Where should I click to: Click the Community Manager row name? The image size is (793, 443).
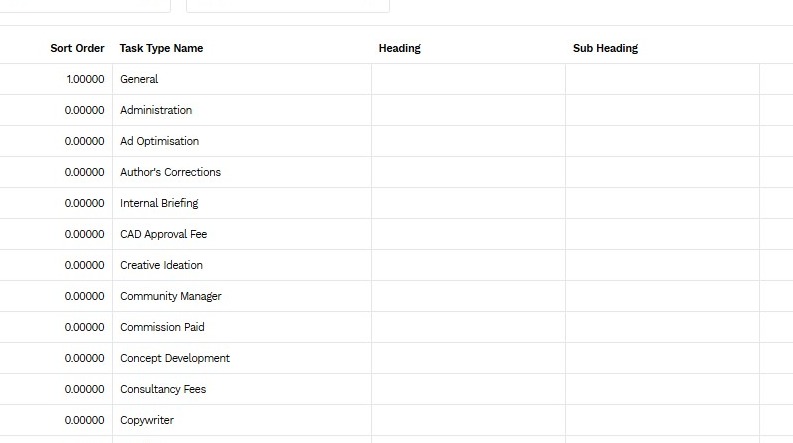click(170, 296)
